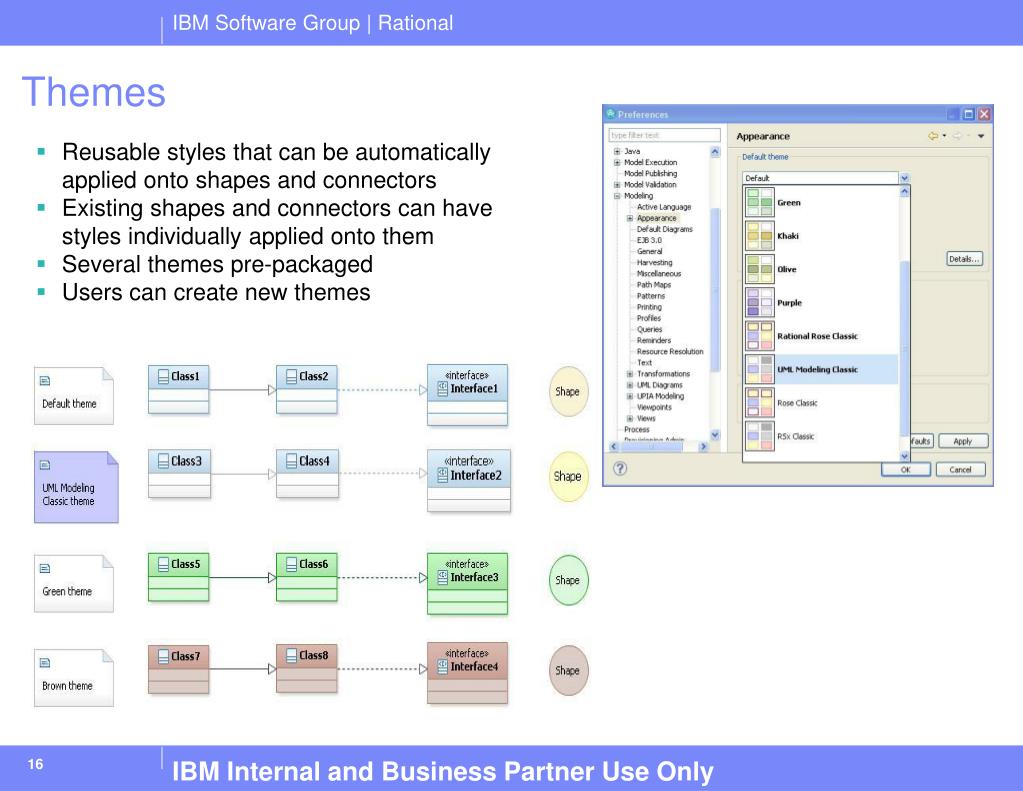Expand the Transformations node

tap(630, 374)
